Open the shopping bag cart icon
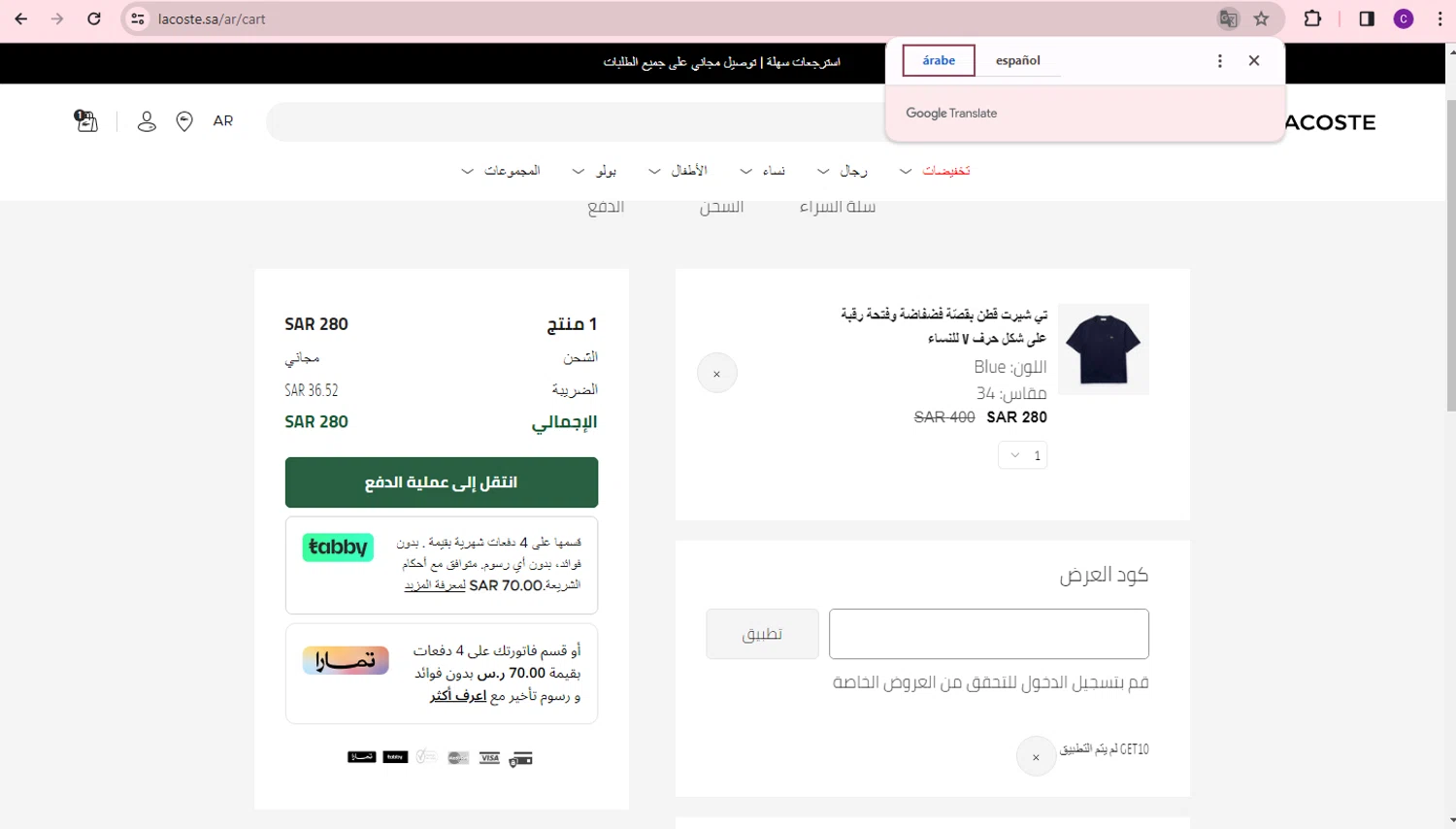 [x=86, y=121]
